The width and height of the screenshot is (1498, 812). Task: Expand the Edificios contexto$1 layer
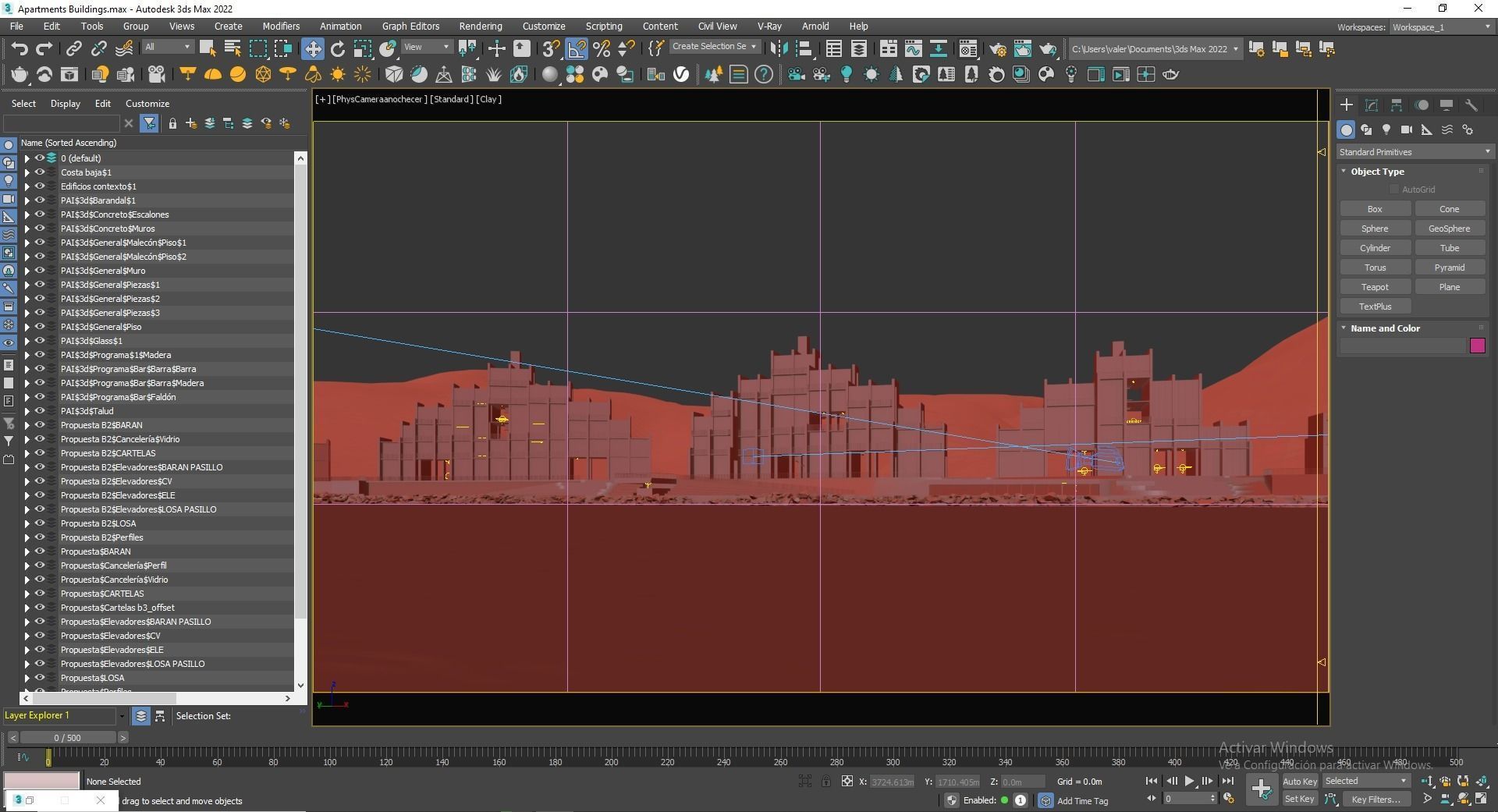[x=27, y=186]
